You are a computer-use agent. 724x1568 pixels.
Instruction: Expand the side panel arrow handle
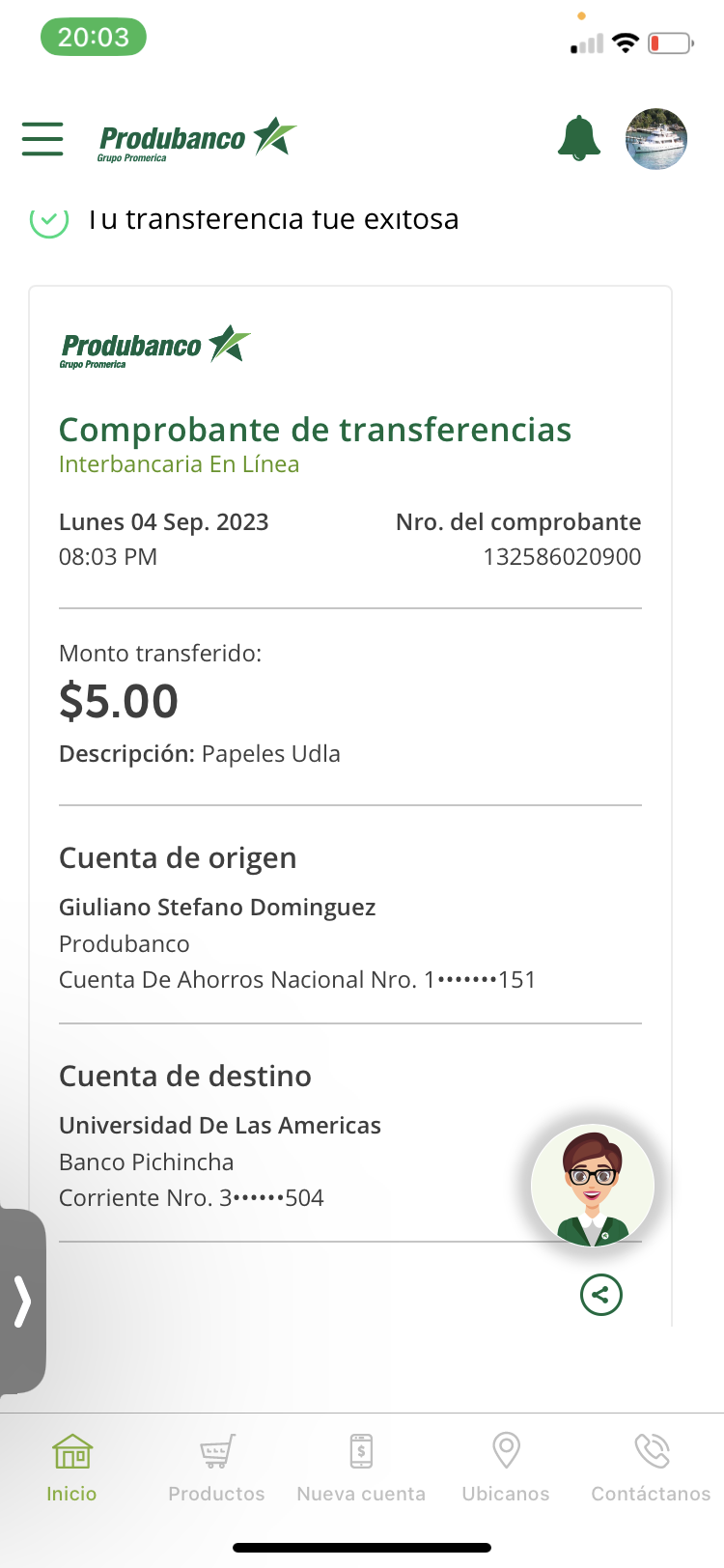22,1301
